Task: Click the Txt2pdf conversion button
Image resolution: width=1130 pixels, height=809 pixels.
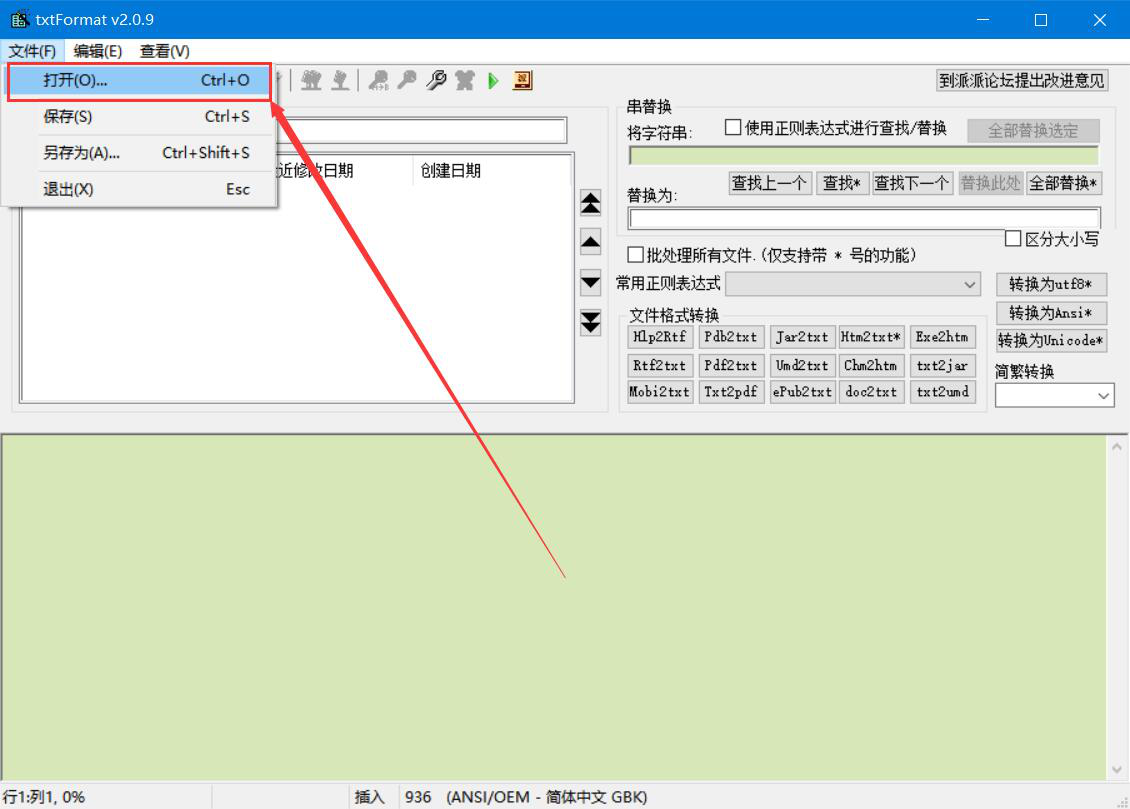Action: 731,392
